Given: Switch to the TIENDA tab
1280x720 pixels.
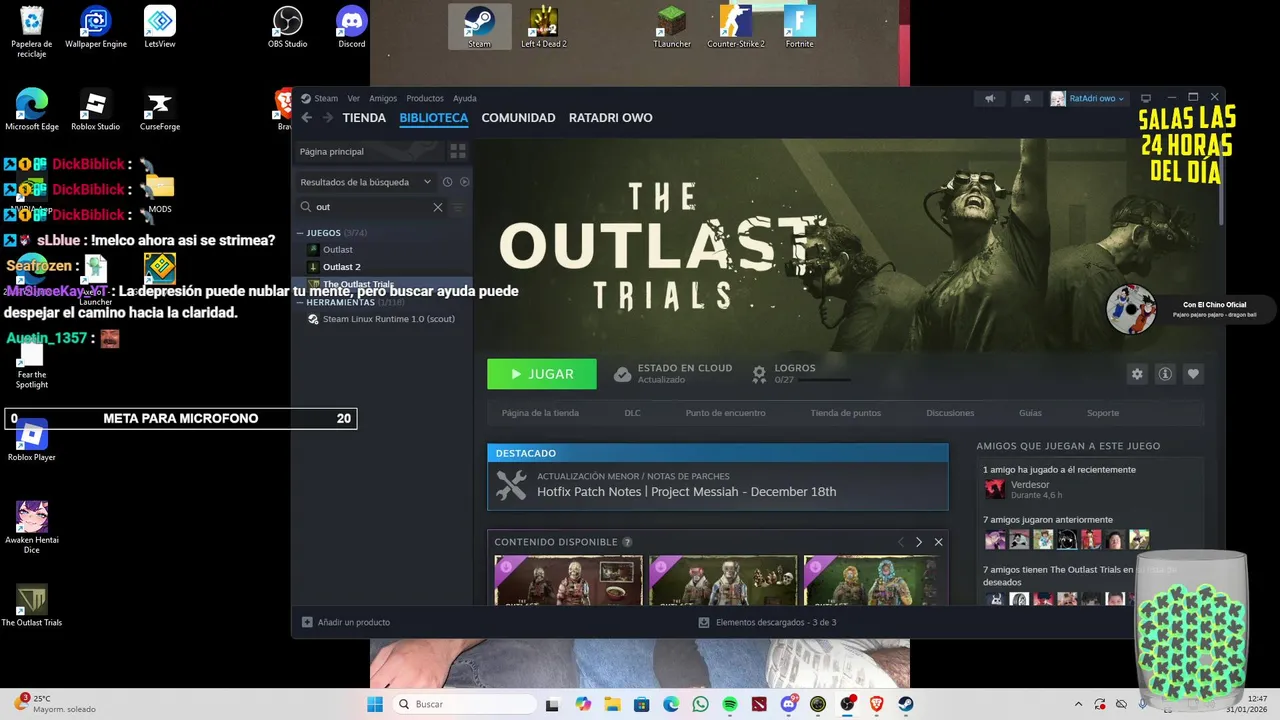Looking at the screenshot, I should tap(364, 118).
